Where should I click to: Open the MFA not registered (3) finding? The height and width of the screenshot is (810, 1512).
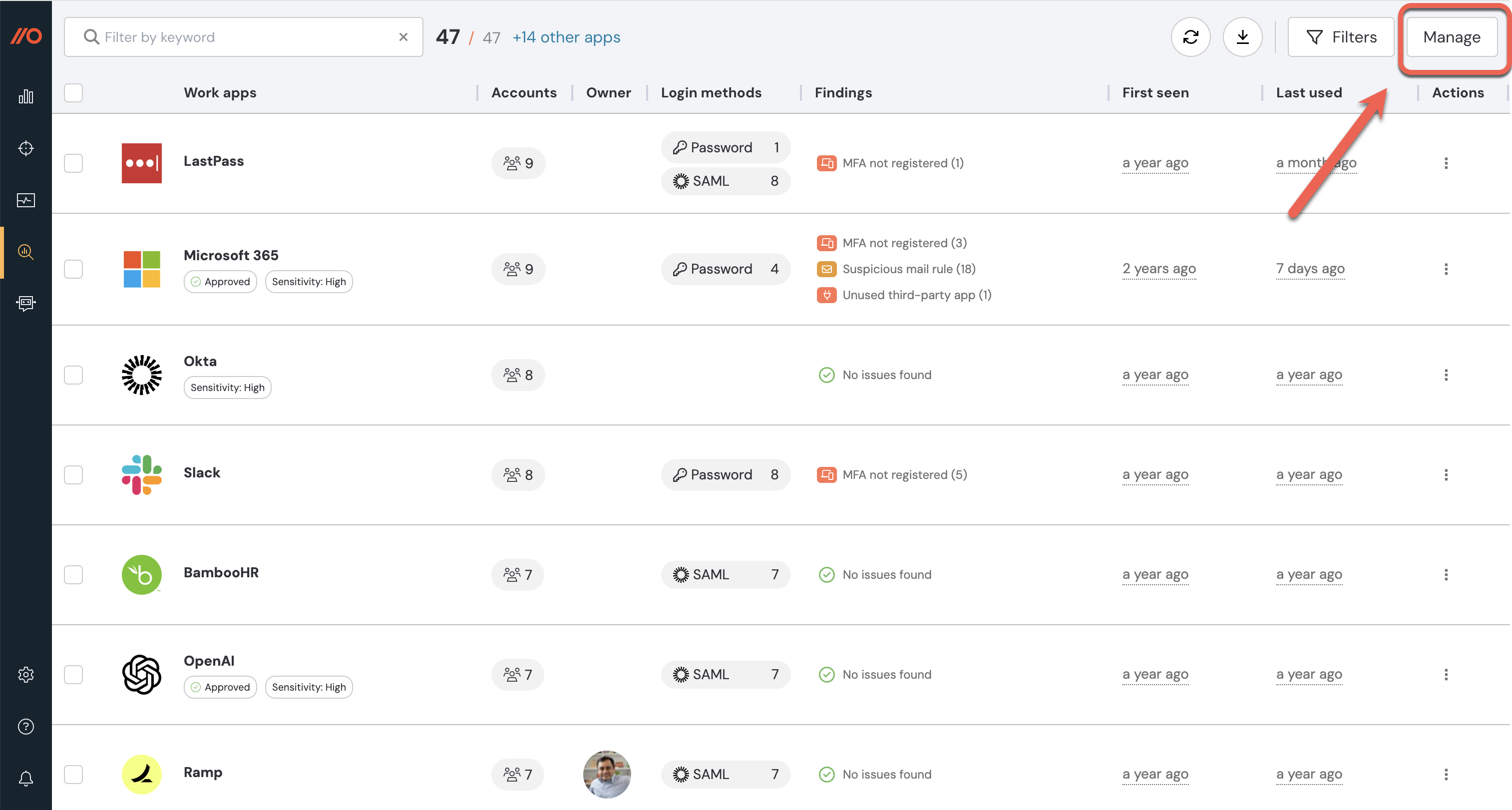(904, 243)
